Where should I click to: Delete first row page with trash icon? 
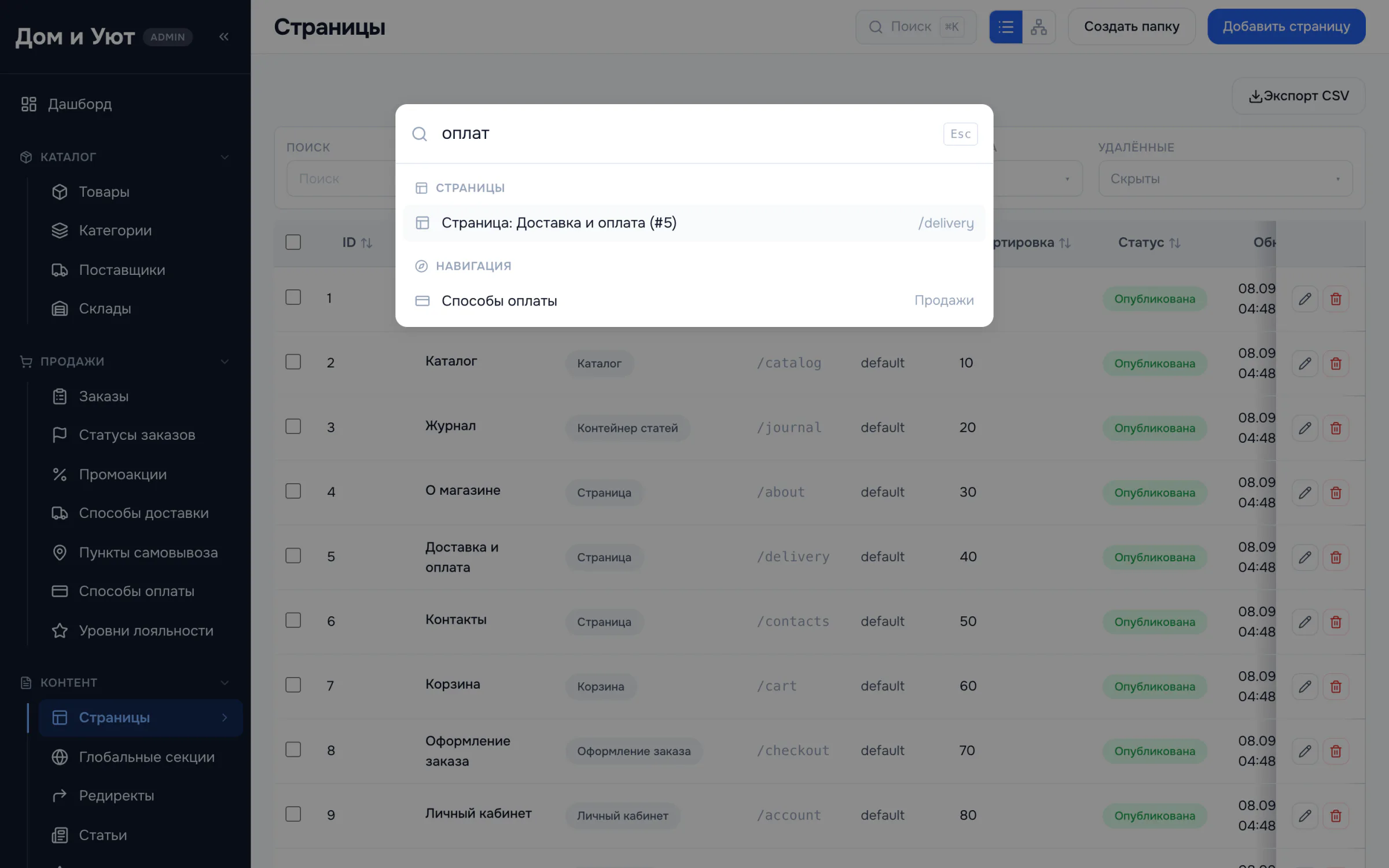tap(1336, 299)
